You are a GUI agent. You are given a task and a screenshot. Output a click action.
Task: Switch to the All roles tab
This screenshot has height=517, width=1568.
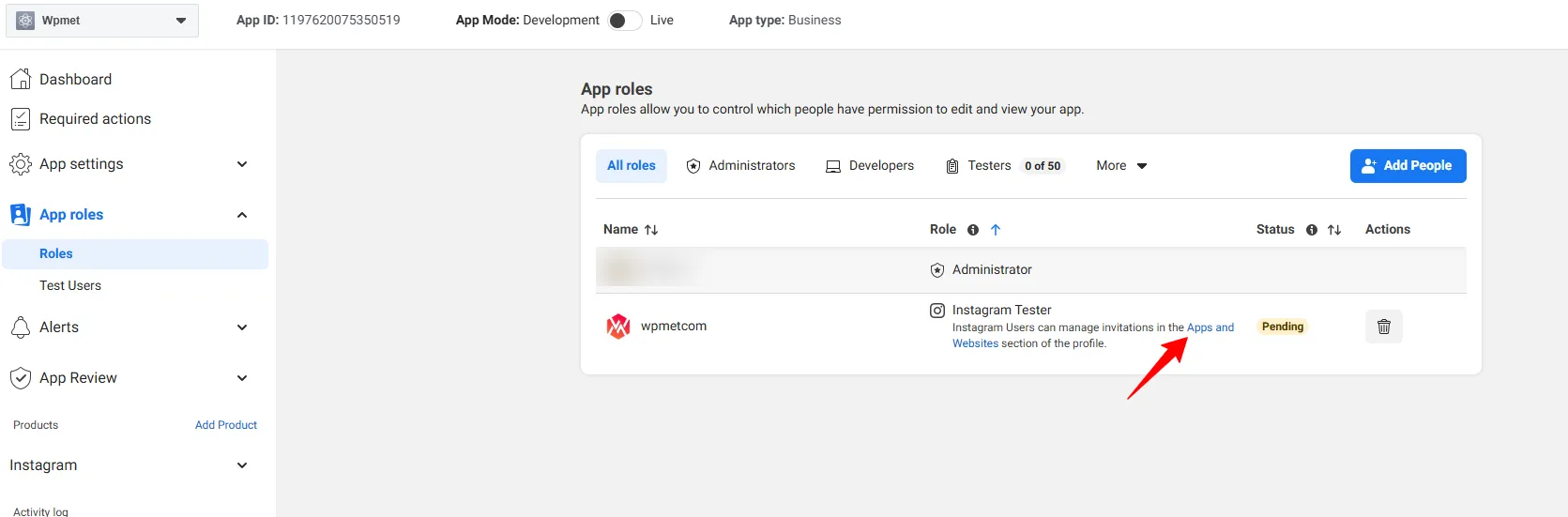click(x=632, y=166)
